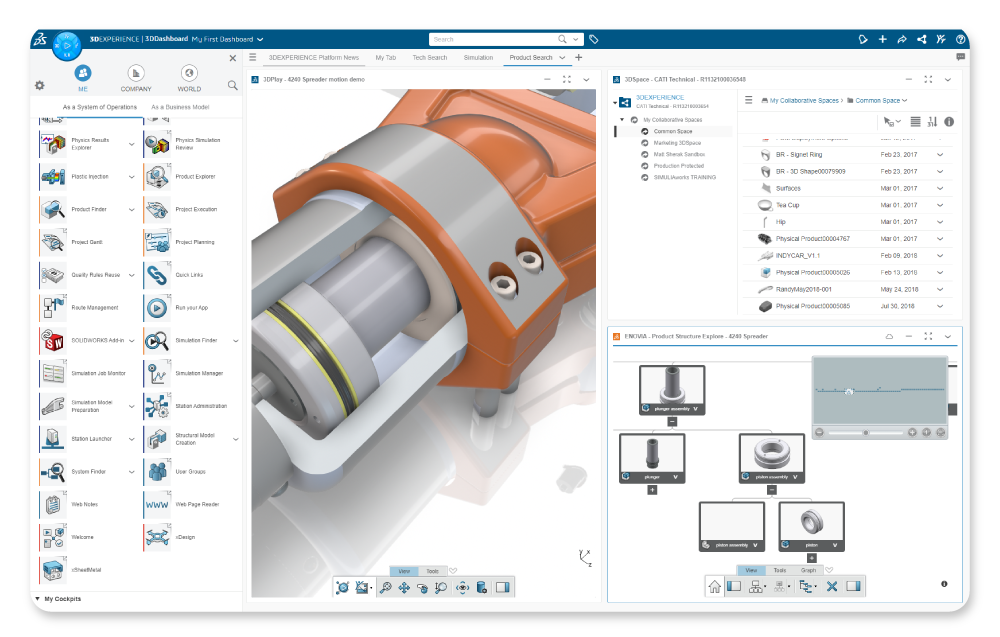This screenshot has width=1000, height=637.
Task: Open the Product Explorer app icon
Action: pyautogui.click(x=157, y=177)
